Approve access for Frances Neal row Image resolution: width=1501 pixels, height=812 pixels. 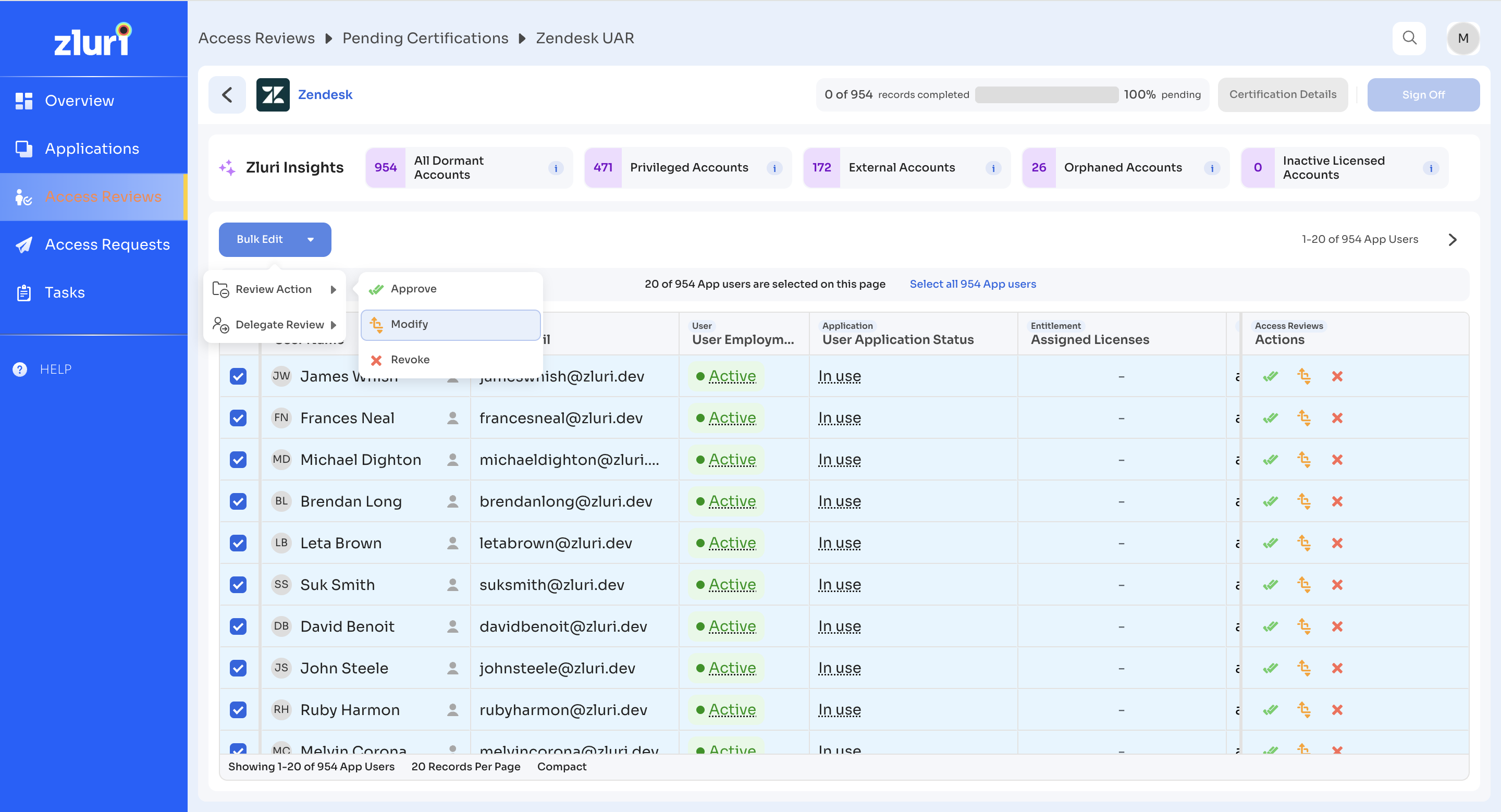1270,417
